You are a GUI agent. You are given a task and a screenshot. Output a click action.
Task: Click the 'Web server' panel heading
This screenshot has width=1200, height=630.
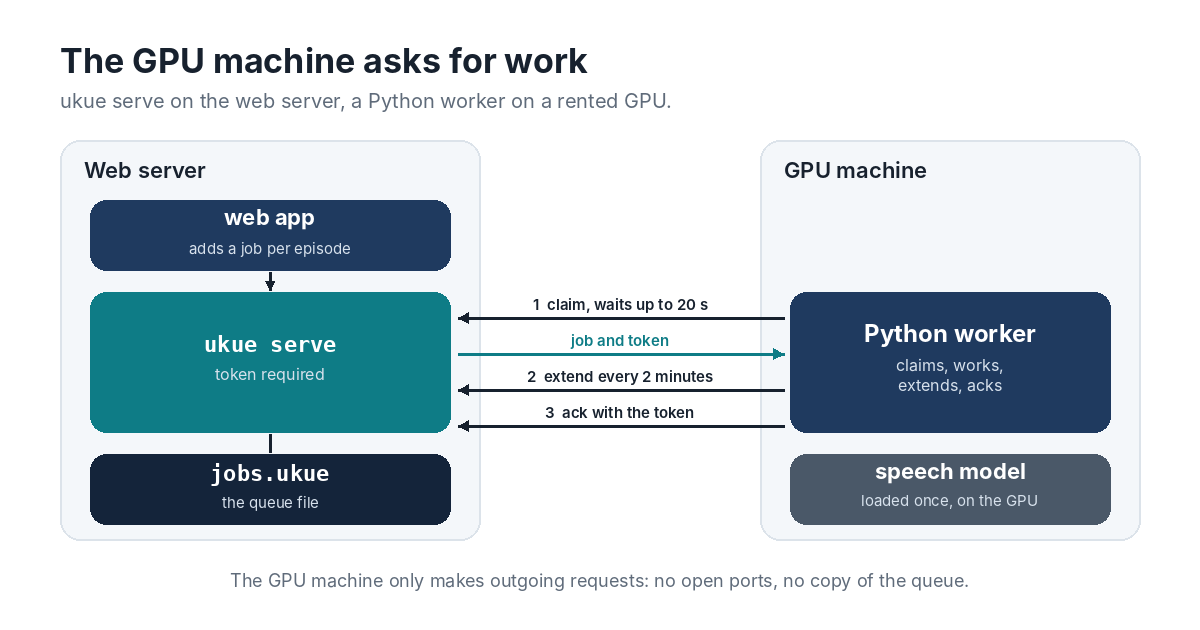[x=145, y=170]
